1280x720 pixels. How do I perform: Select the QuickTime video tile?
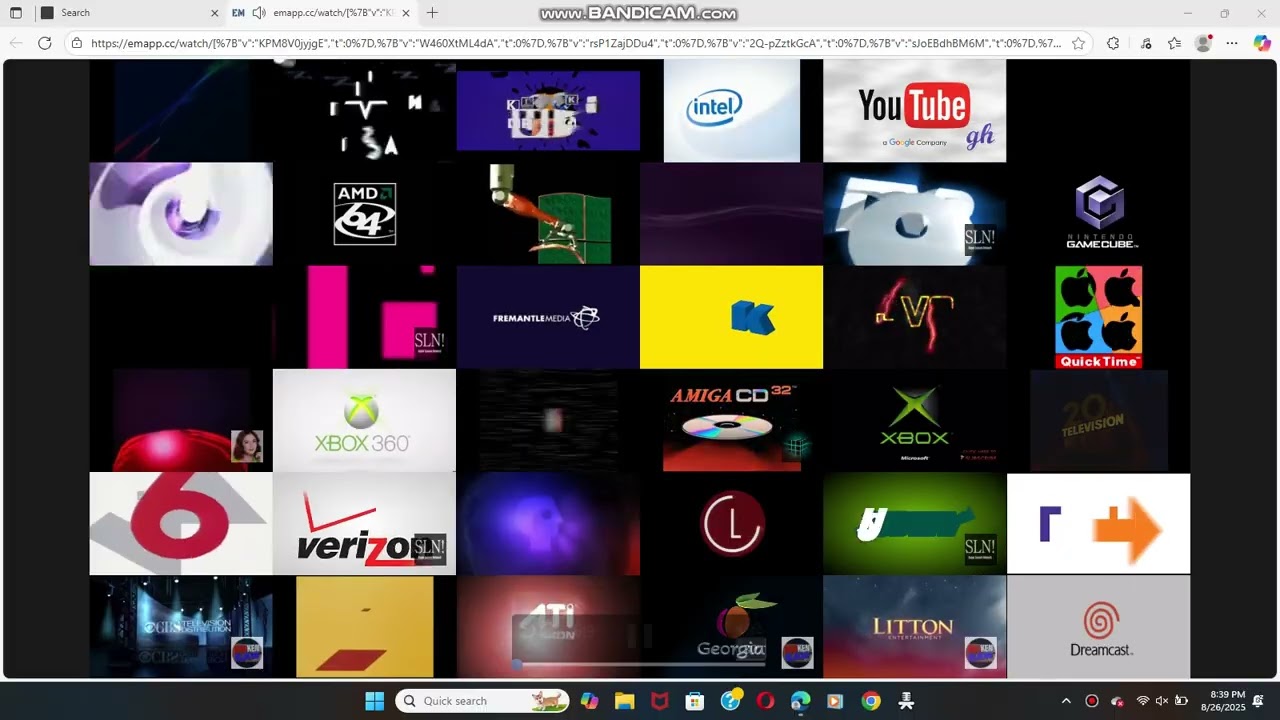(x=1098, y=317)
